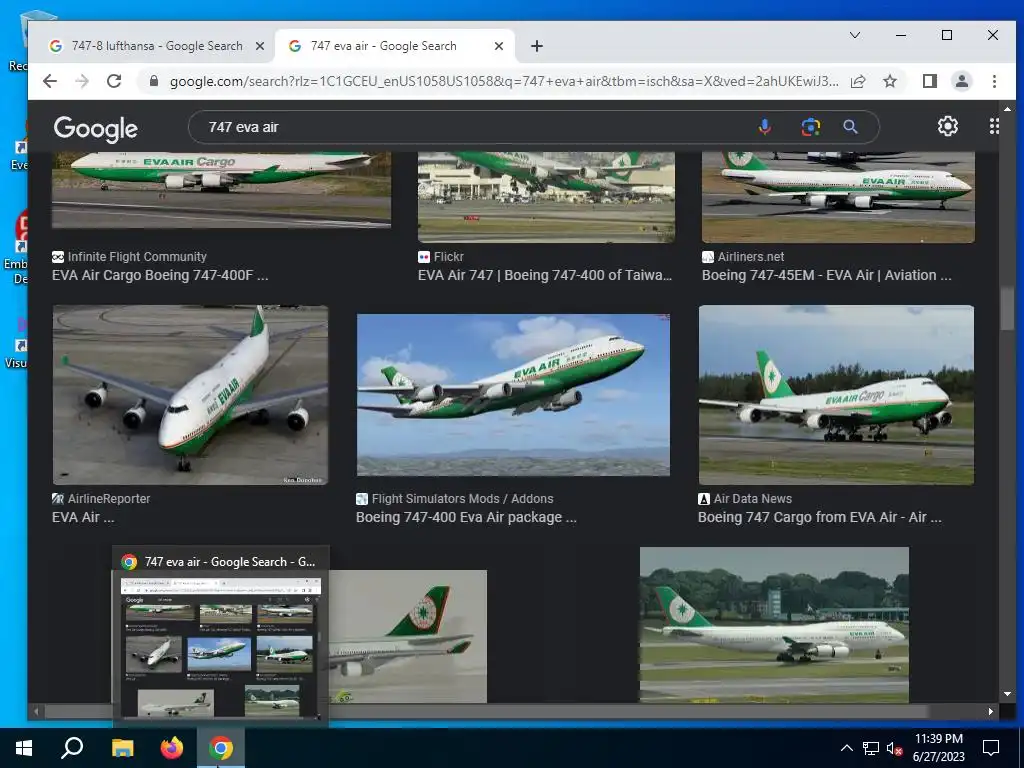This screenshot has width=1024, height=768.
Task: Bookmark this tab with the star
Action: pos(889,81)
